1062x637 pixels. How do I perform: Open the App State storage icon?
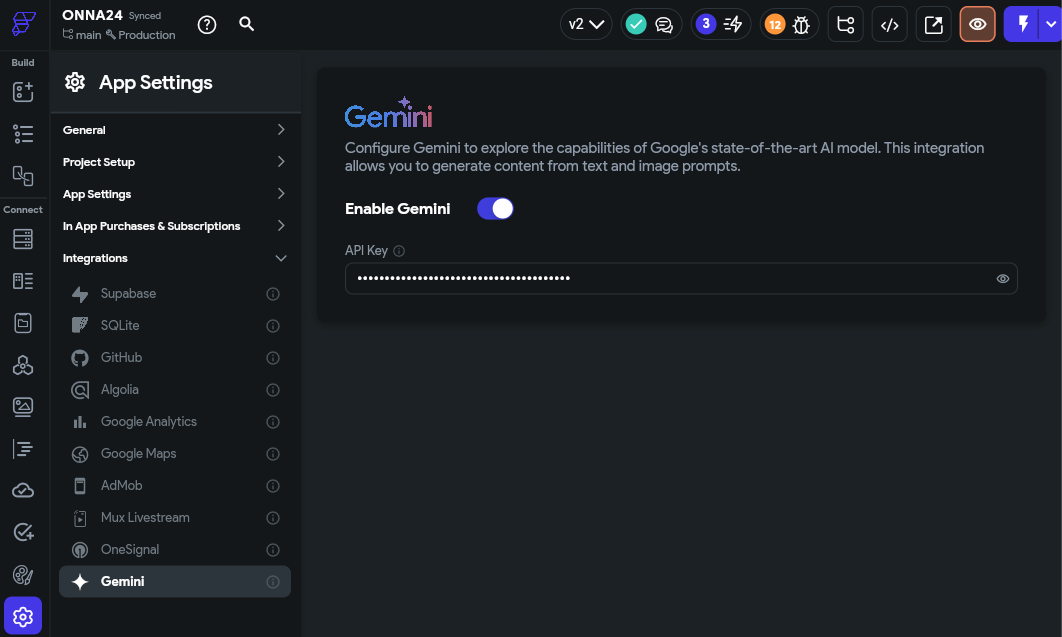[x=23, y=323]
